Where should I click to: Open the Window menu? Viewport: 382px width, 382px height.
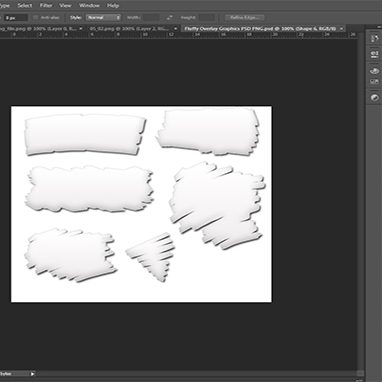(89, 5)
